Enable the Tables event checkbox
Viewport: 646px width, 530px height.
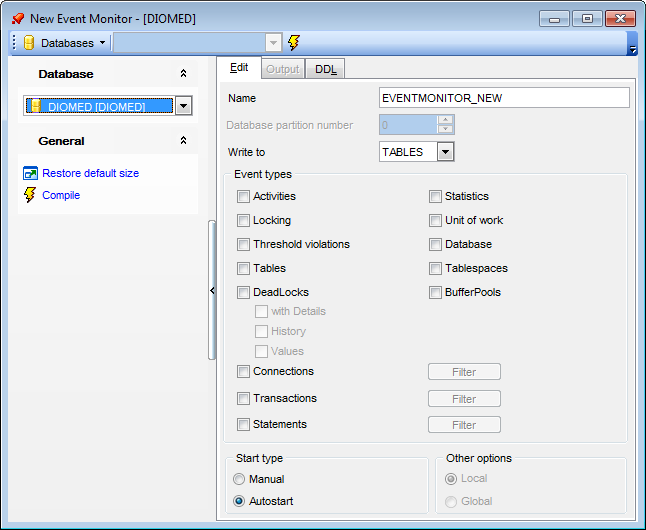click(x=243, y=269)
